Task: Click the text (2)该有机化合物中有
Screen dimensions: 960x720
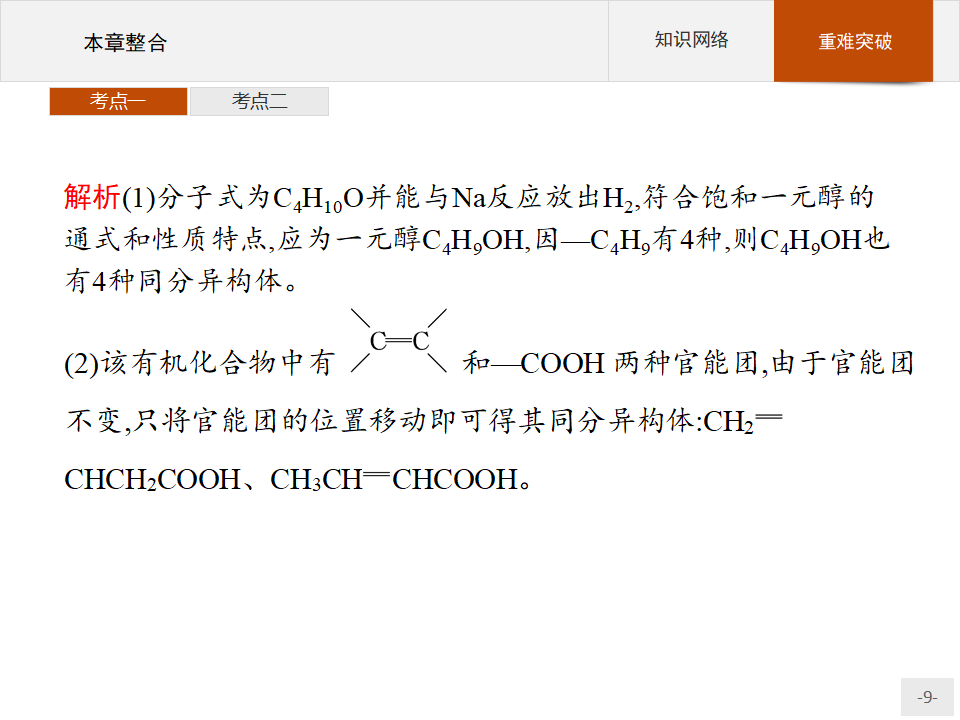Action: tap(199, 363)
